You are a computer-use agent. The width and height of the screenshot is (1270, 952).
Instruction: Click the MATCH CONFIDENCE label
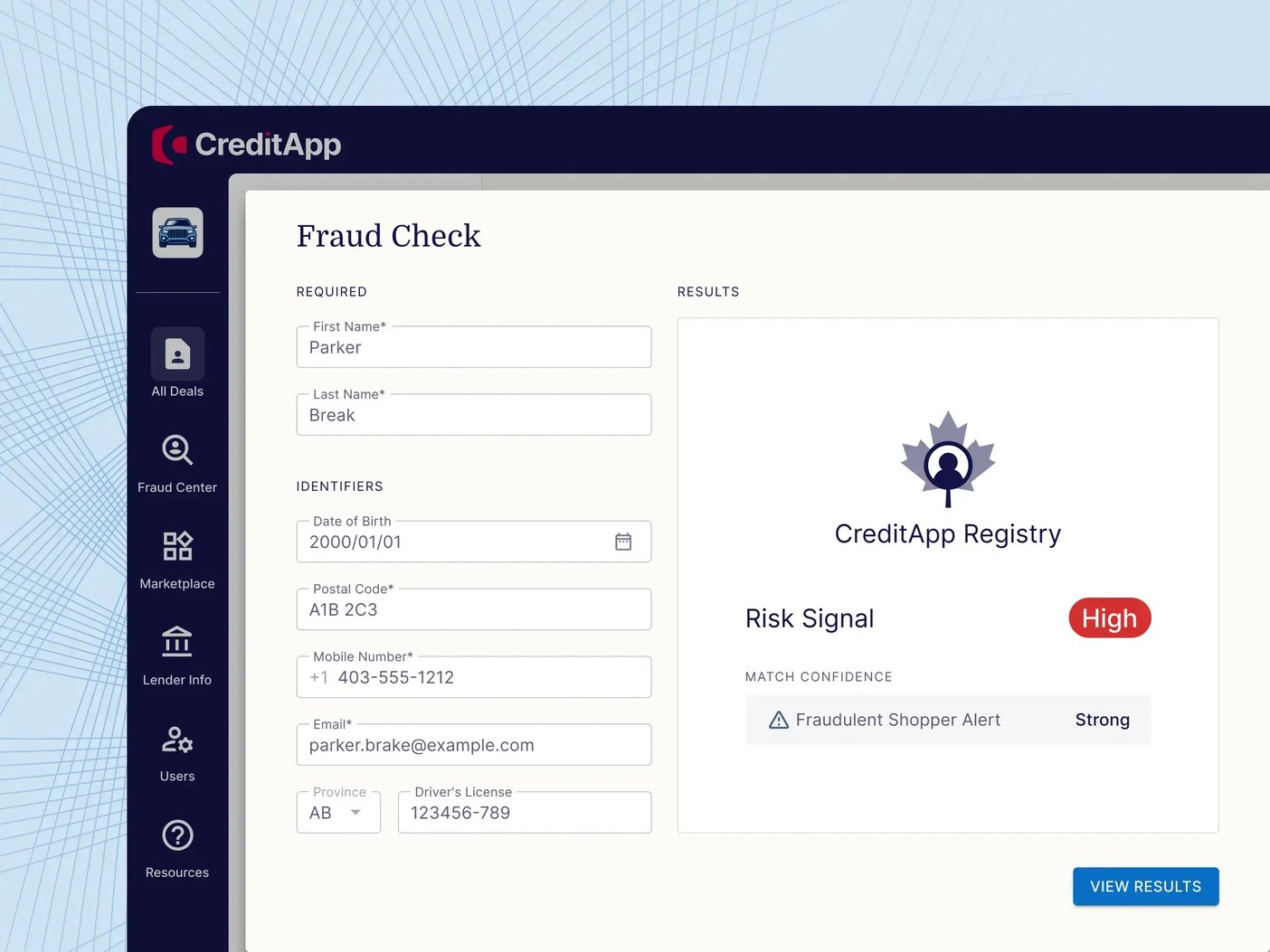click(x=819, y=677)
